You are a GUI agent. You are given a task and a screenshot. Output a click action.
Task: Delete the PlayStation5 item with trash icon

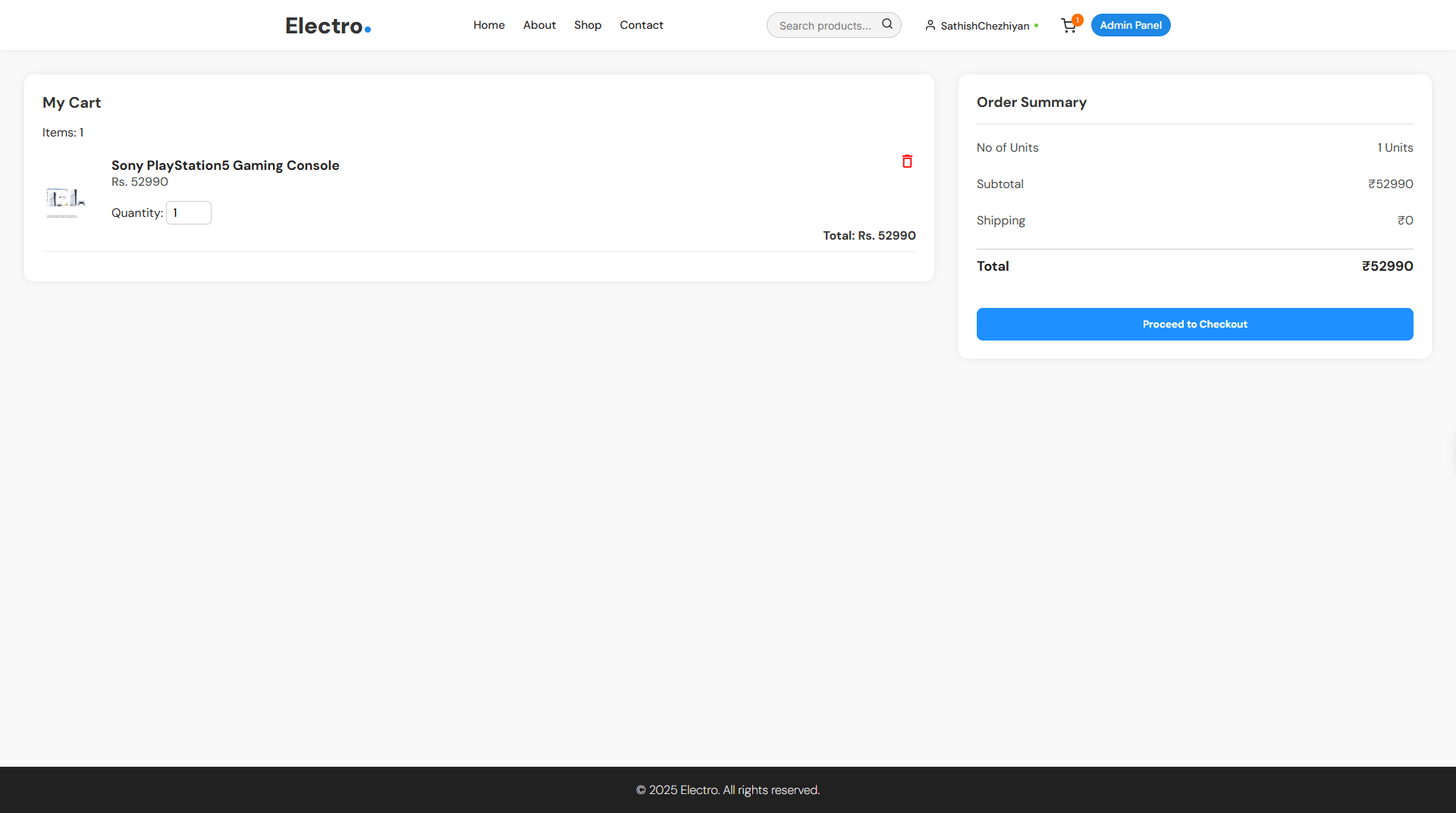(x=907, y=162)
